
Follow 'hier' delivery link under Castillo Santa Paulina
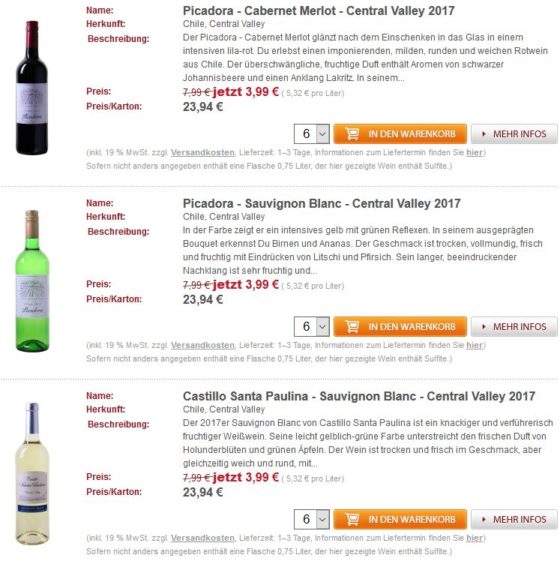click(x=474, y=538)
